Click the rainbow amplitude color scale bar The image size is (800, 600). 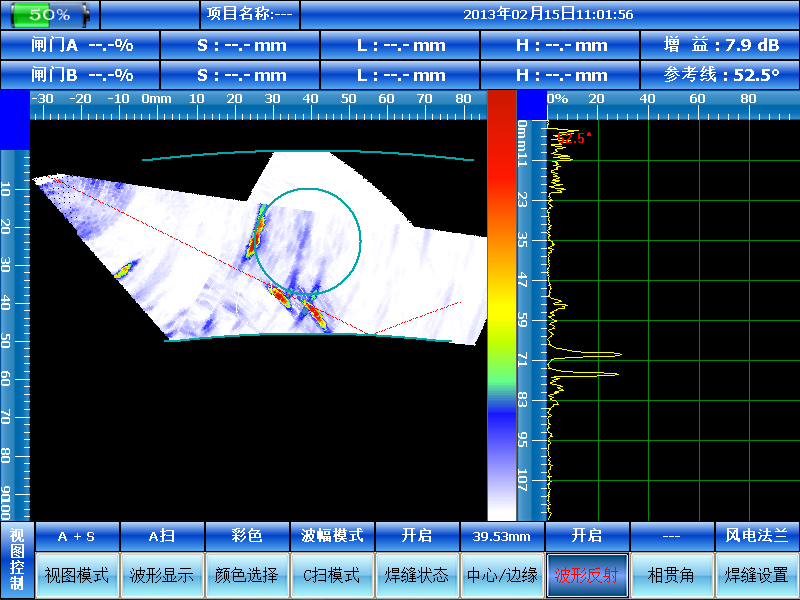[501, 300]
